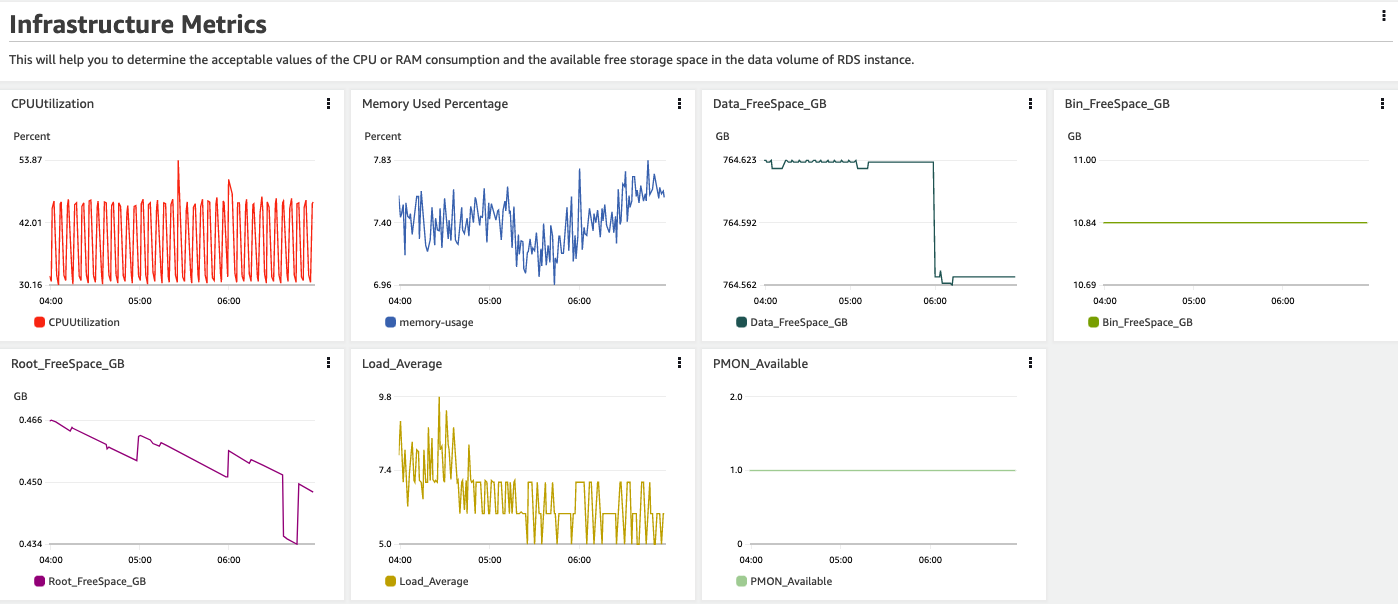Click the Root_FreeSpace_GB legend label

97,581
